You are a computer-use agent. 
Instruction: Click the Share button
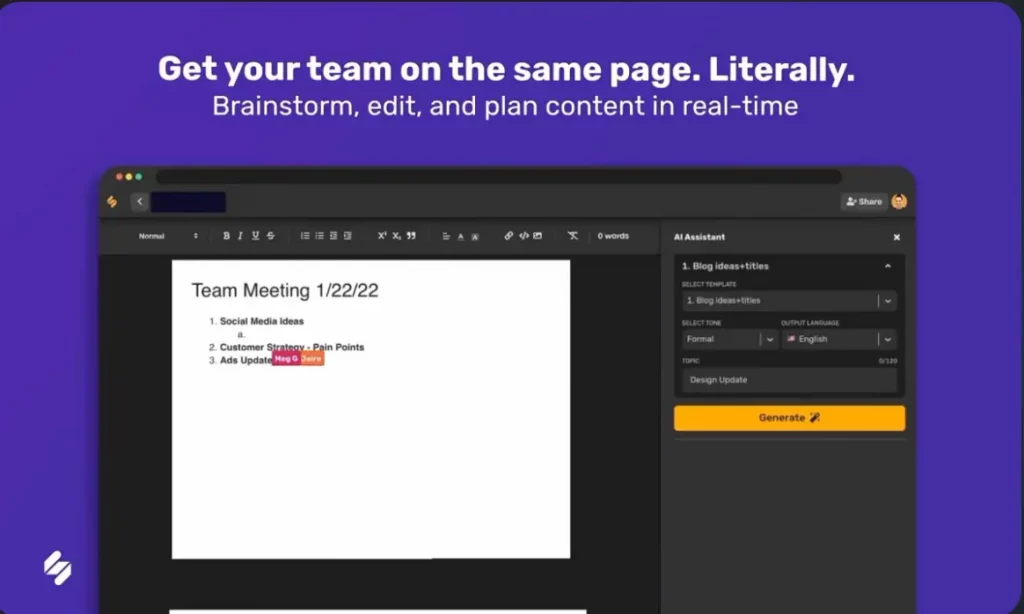864,202
